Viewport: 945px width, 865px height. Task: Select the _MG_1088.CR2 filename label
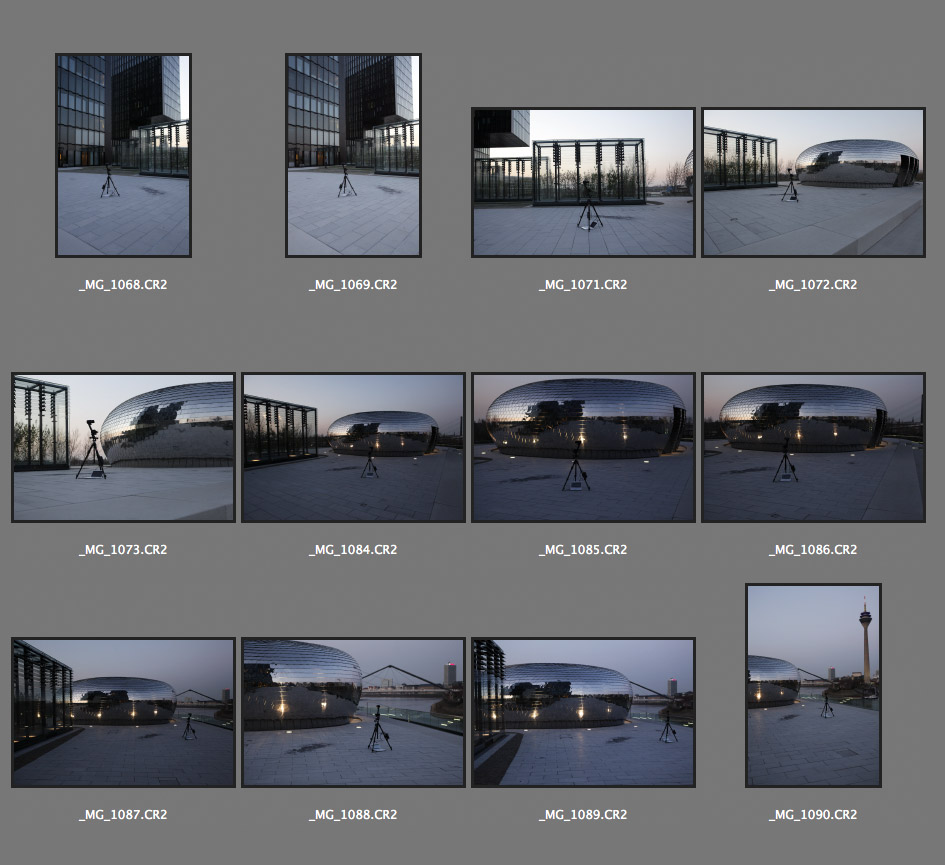click(x=353, y=815)
